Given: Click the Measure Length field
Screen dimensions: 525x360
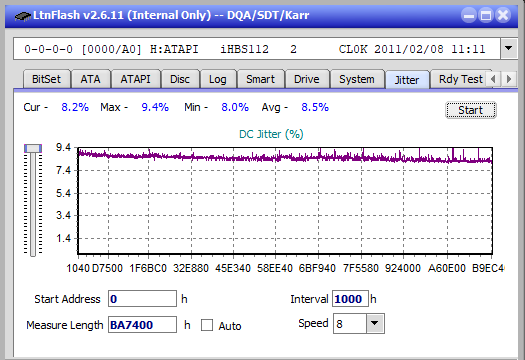Looking at the screenshot, I should (142, 325).
